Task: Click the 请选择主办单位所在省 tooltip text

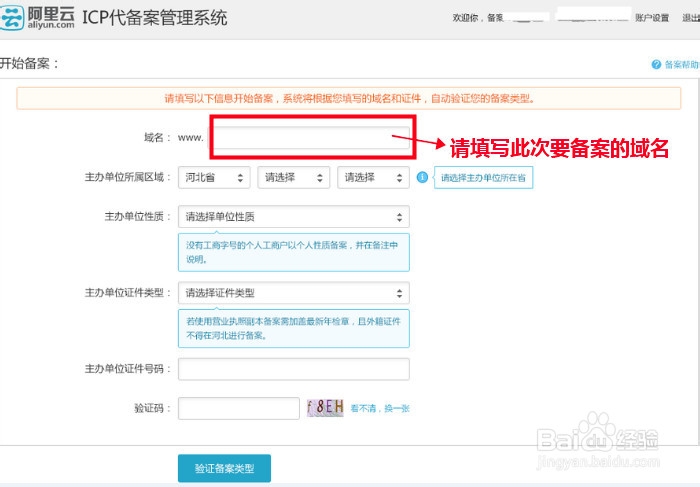Action: pos(483,178)
